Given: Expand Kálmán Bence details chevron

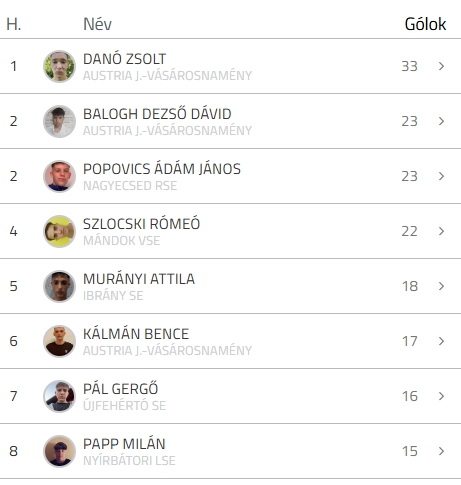Looking at the screenshot, I should [x=441, y=341].
